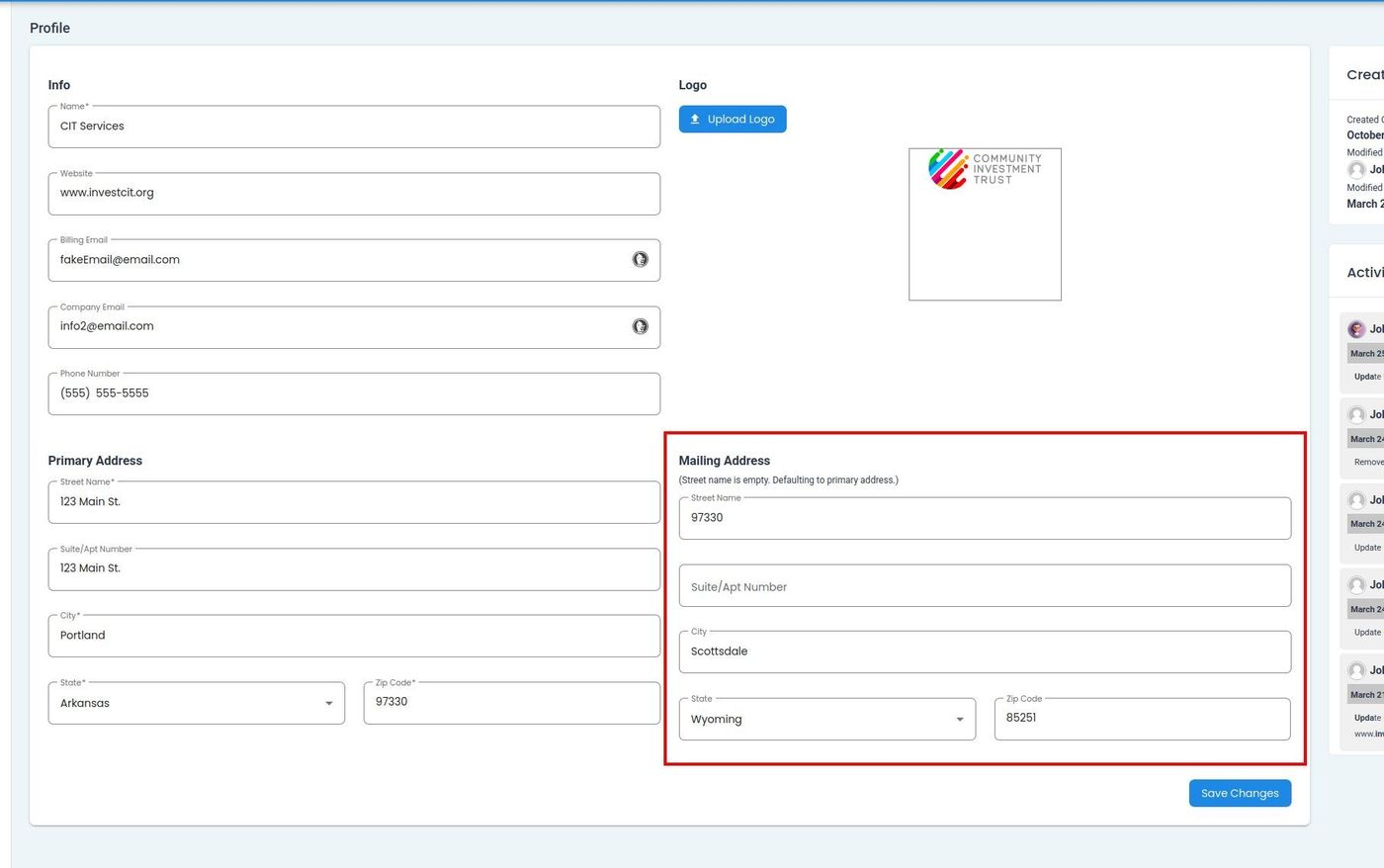
Task: Click the Mailing Address Street Name field
Action: point(984,518)
